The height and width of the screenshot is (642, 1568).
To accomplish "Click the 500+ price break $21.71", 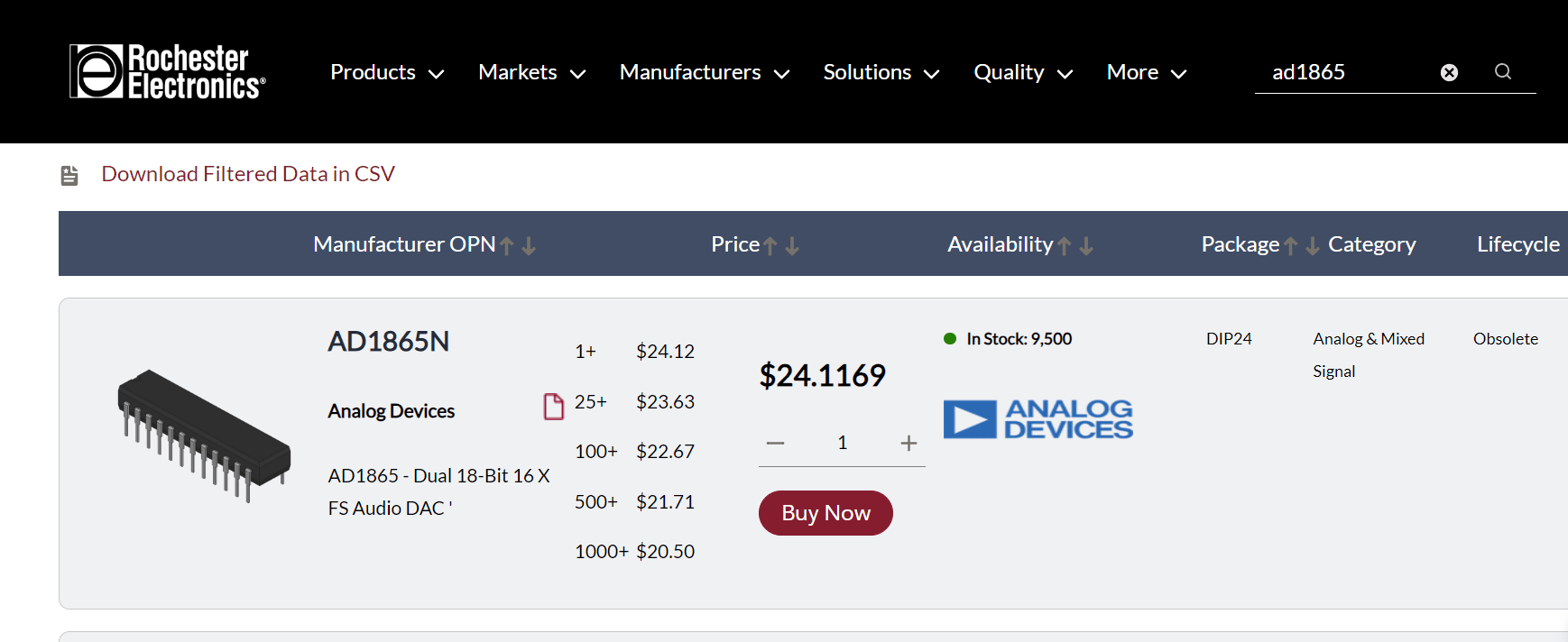I will pyautogui.click(x=634, y=502).
